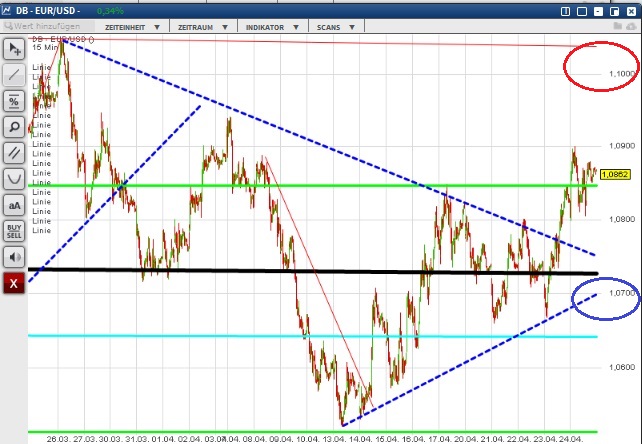Click the folder icon in the toolbar
642x444 pixels.
pos(618,26)
